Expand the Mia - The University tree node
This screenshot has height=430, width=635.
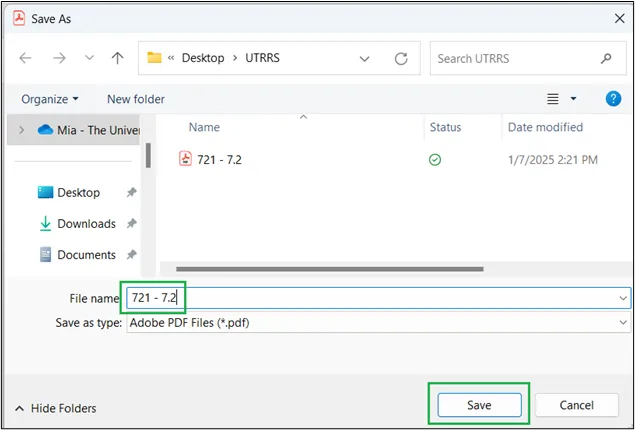click(x=22, y=130)
